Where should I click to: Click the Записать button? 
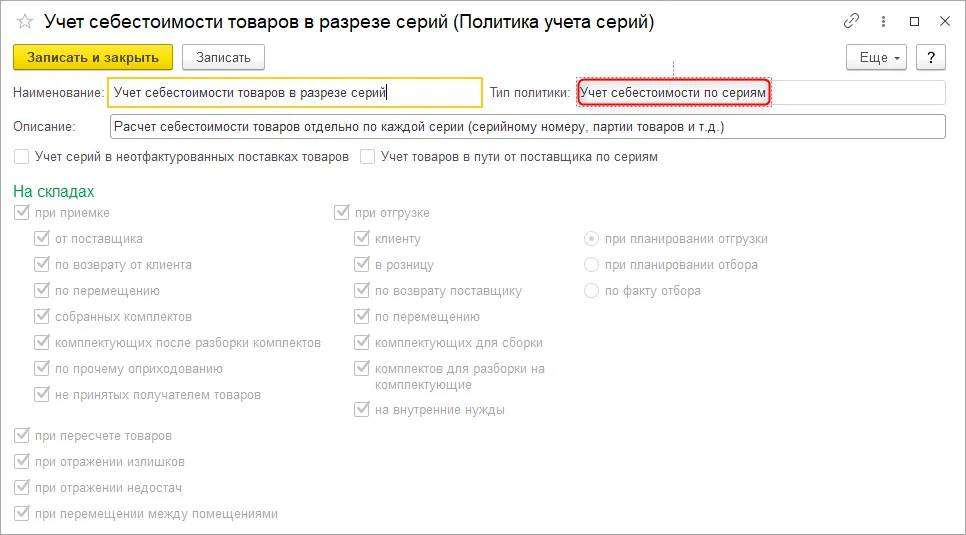click(x=223, y=57)
